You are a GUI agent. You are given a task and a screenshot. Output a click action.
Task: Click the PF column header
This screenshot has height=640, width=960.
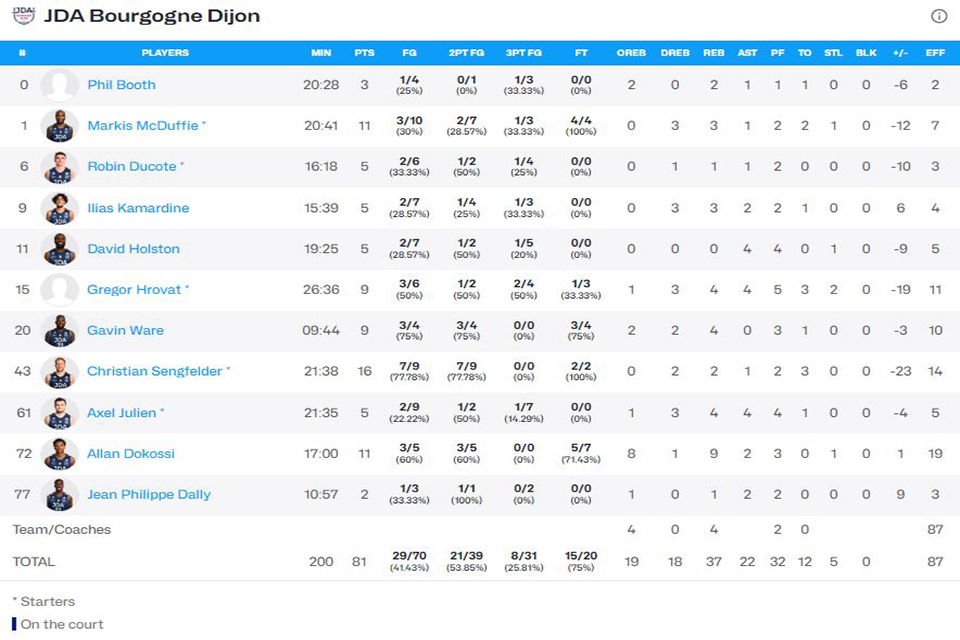tap(778, 53)
